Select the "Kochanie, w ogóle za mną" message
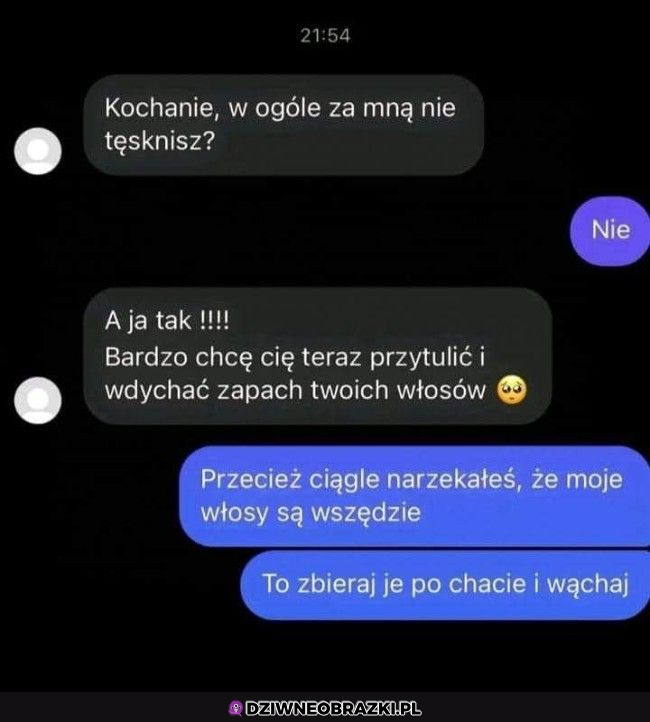This screenshot has width=650, height=722. (x=284, y=125)
